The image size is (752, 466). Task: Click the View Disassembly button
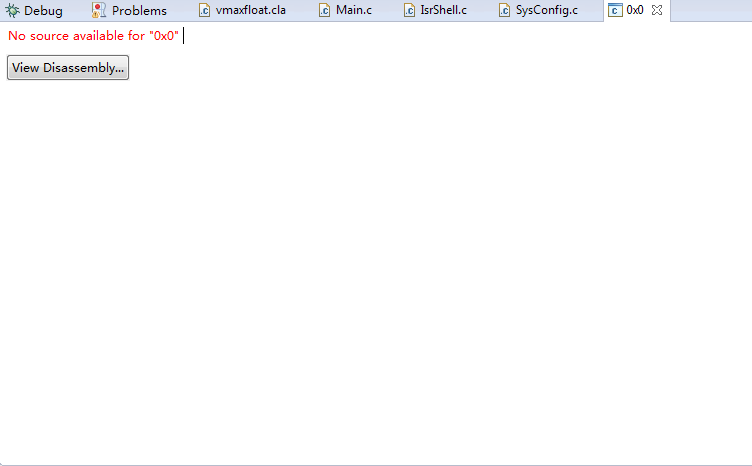pyautogui.click(x=68, y=68)
